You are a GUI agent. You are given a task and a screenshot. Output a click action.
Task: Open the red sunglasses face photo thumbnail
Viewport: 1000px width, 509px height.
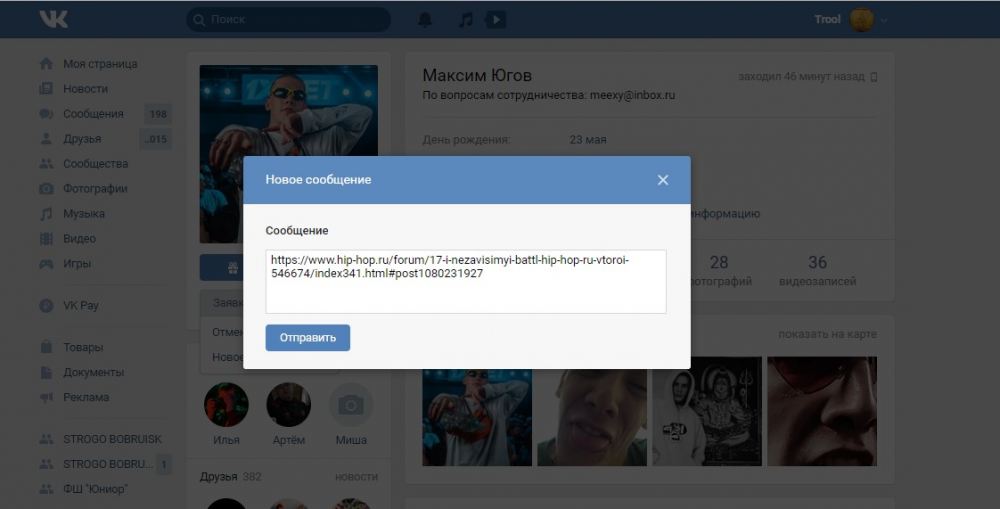(821, 411)
